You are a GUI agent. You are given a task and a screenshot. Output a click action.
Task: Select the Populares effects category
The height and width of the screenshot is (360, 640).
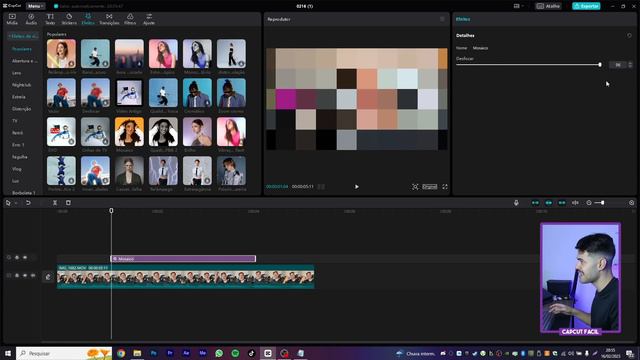pos(22,49)
